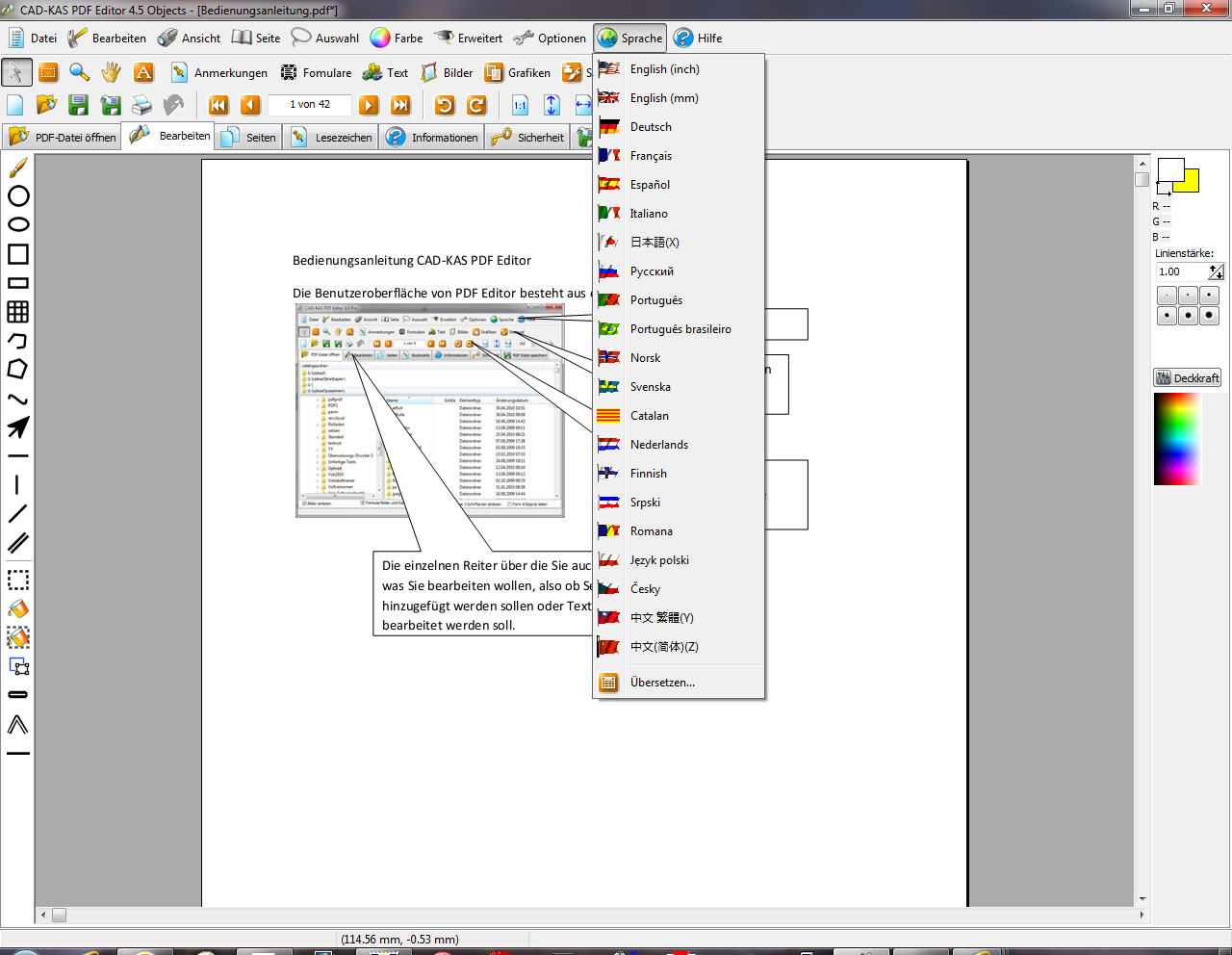
Task: Toggle the selection arrow pointer tool
Action: pyautogui.click(x=16, y=72)
